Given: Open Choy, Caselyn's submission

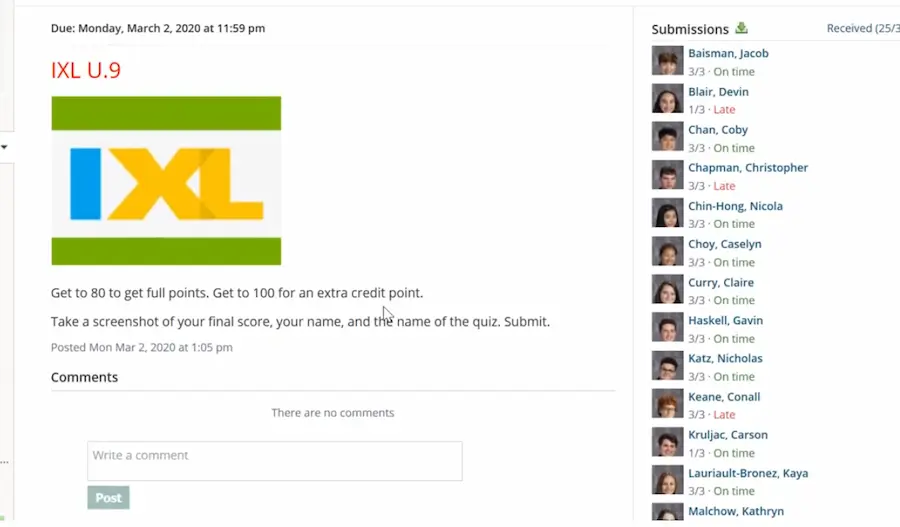Looking at the screenshot, I should [724, 244].
